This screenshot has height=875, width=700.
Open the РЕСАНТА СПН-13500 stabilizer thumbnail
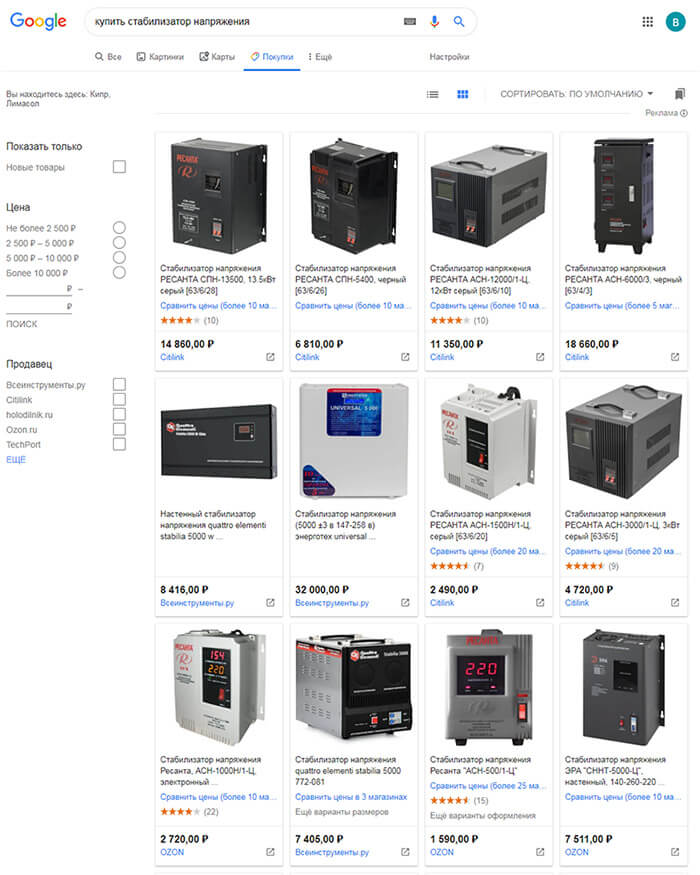click(219, 196)
